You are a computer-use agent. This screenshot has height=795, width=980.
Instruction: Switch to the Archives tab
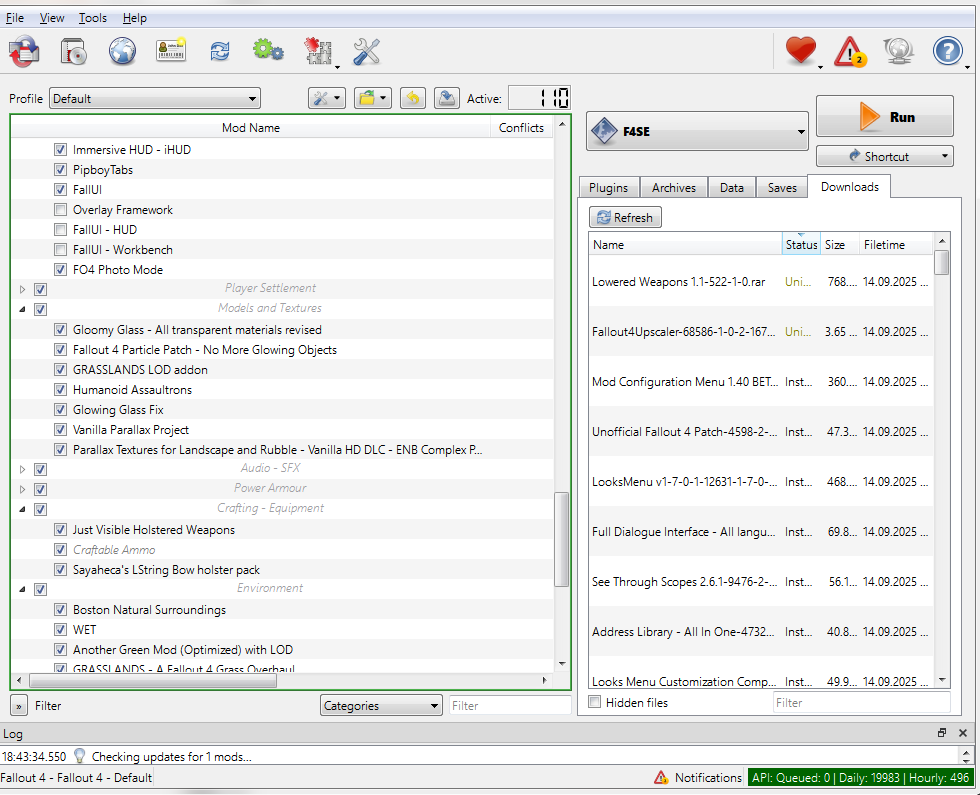coord(674,188)
